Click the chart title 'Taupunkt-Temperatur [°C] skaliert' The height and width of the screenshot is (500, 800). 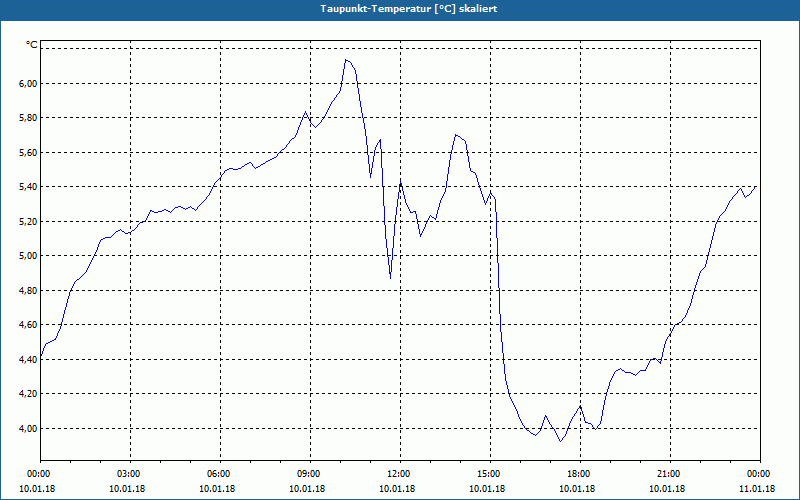click(x=409, y=9)
